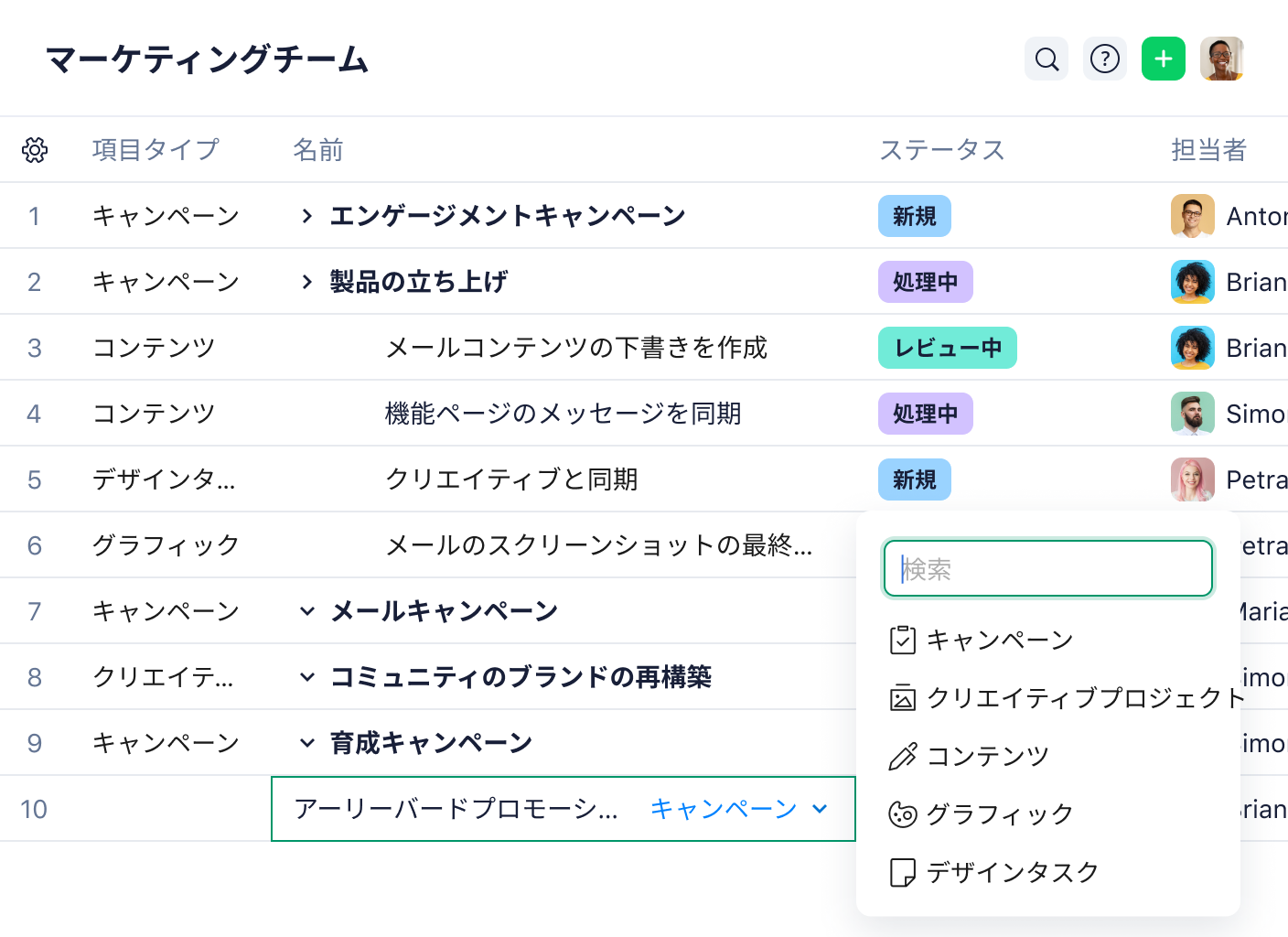Image resolution: width=1288 pixels, height=937 pixels.
Task: Focus the 検索 search field
Action: [x=1048, y=569]
